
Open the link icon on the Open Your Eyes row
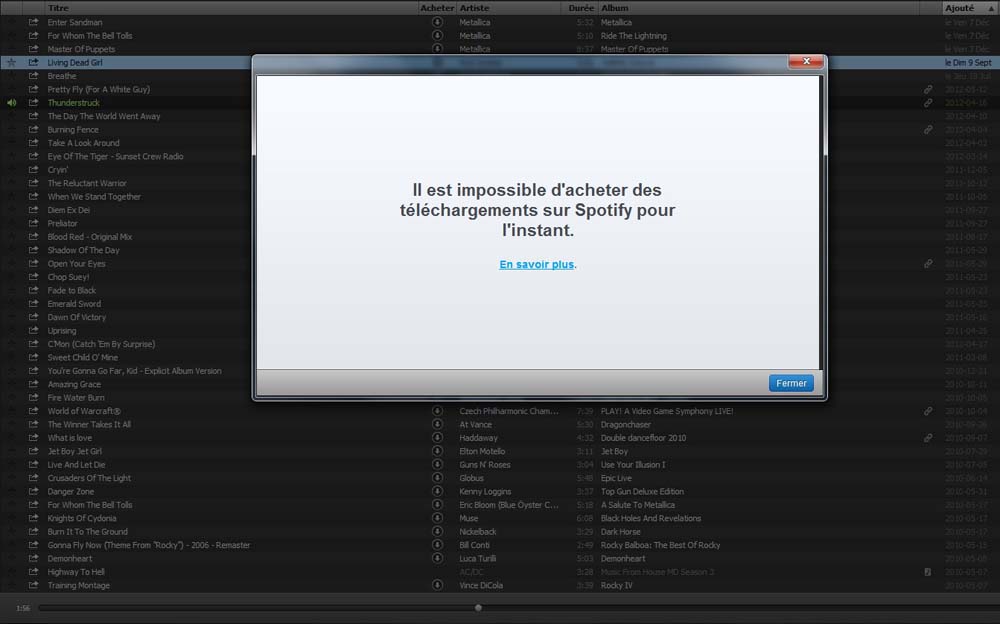tap(928, 264)
